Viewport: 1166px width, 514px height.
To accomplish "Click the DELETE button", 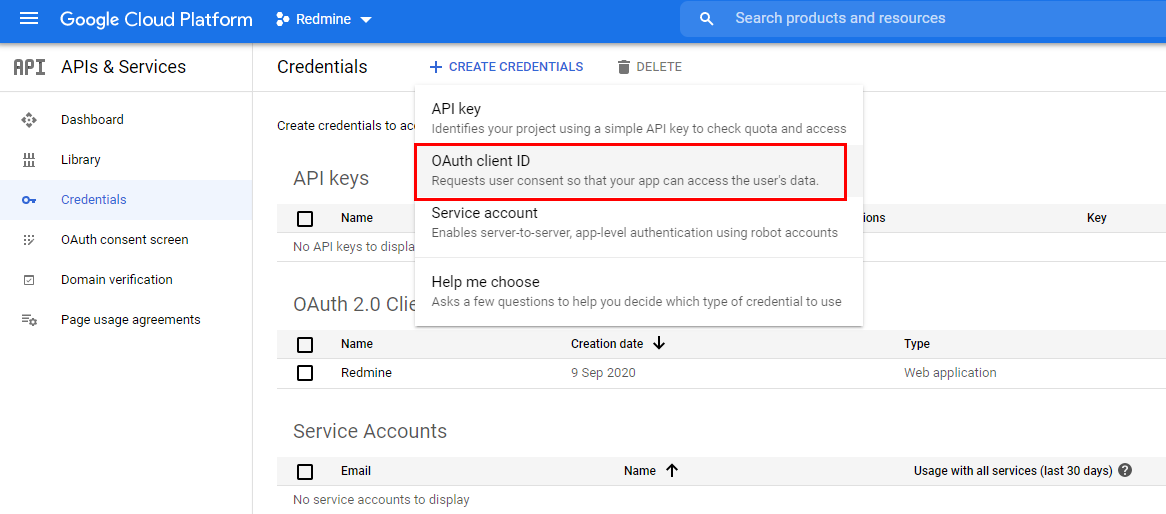I will coord(649,67).
